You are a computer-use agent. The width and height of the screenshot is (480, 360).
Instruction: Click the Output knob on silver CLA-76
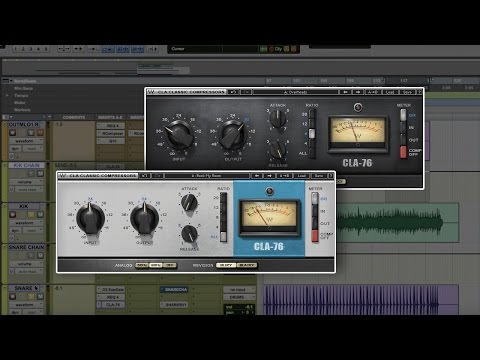144,218
